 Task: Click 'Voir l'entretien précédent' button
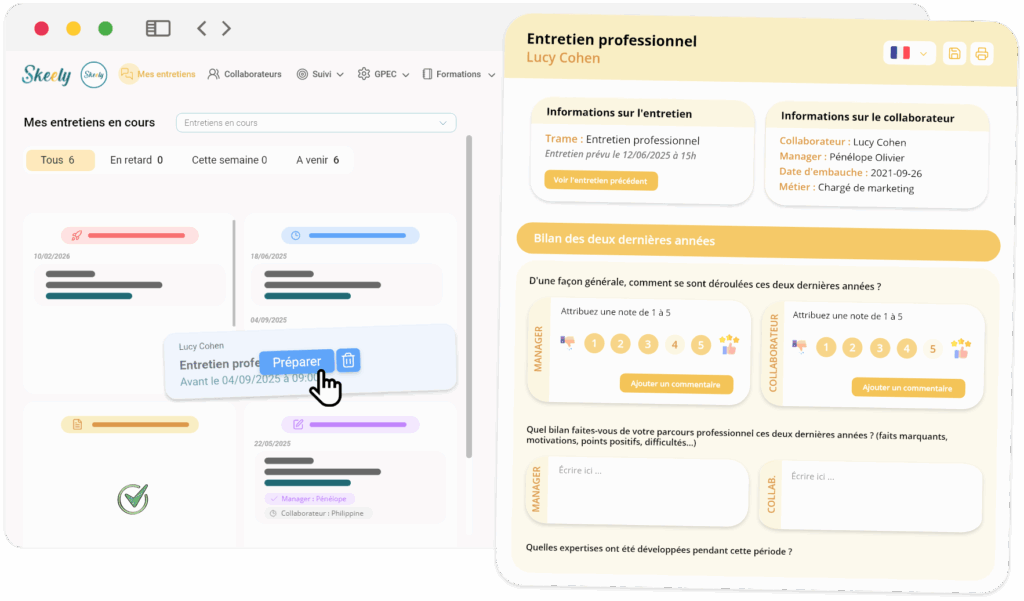coord(601,181)
